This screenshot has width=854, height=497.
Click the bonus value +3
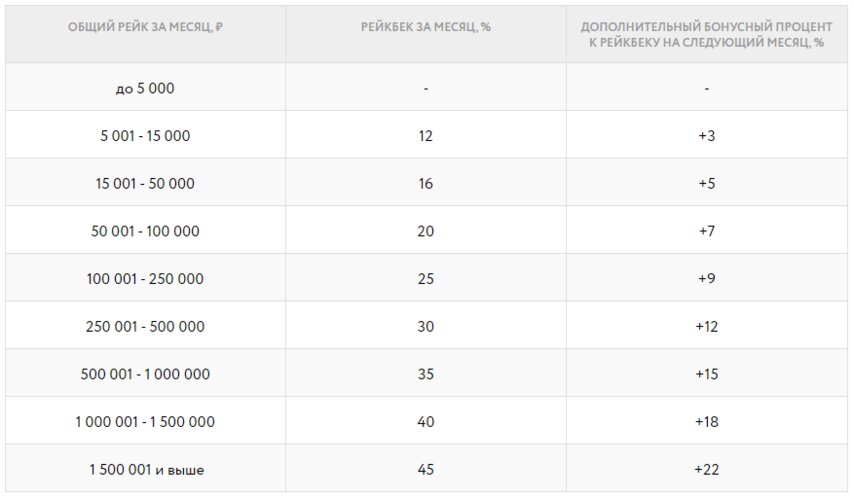coord(706,136)
